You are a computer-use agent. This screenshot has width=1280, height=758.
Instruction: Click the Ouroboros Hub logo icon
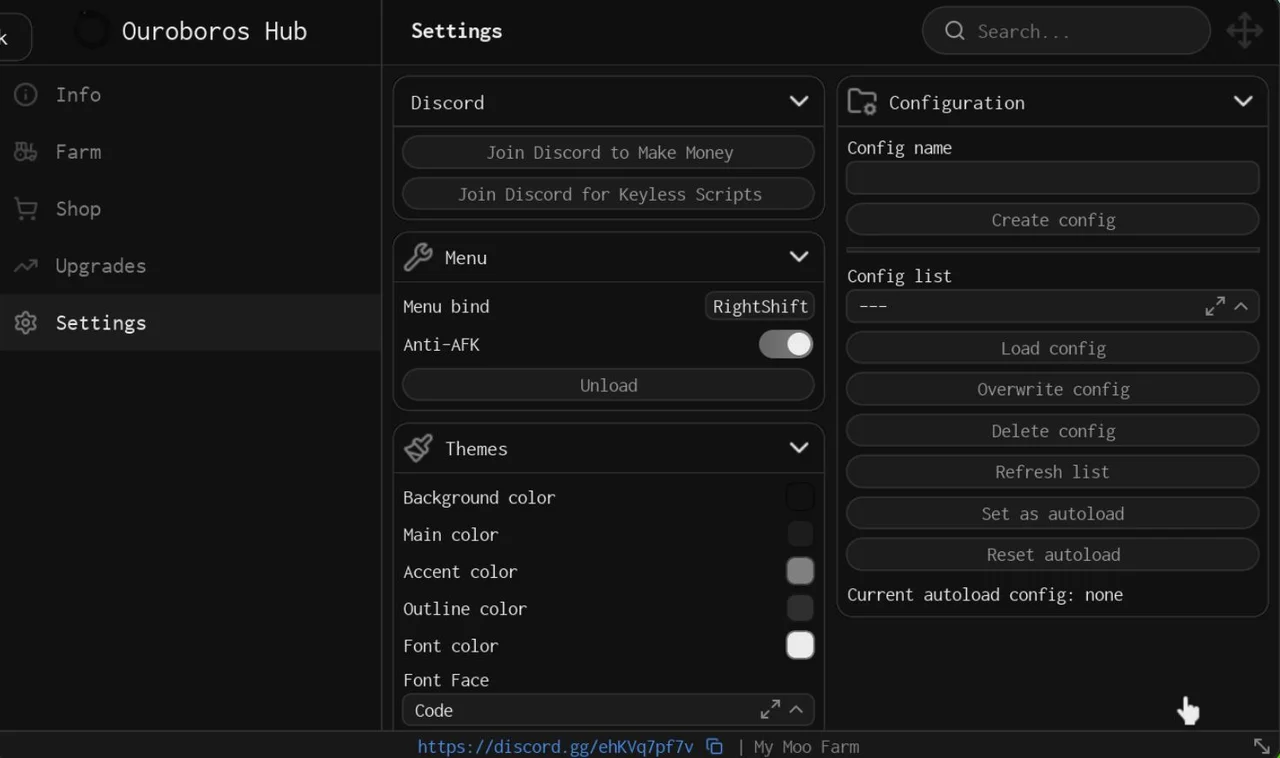pos(93,31)
